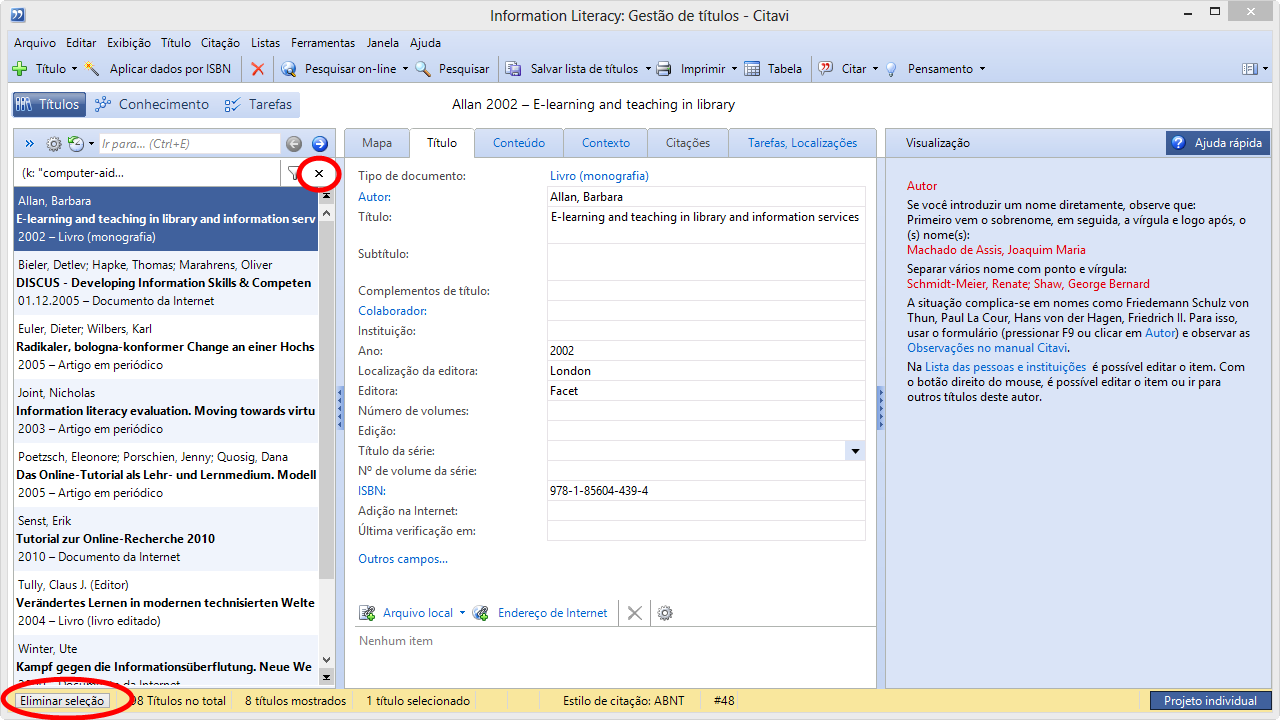
Task: Click the Arquivo local add icon
Action: (368, 613)
